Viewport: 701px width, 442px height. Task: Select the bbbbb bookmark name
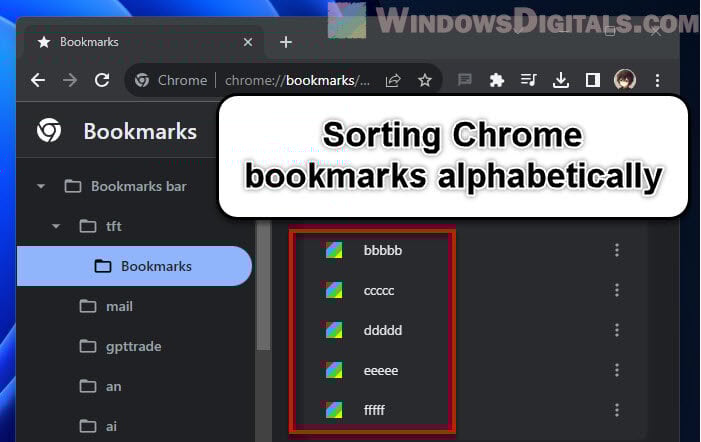click(383, 250)
